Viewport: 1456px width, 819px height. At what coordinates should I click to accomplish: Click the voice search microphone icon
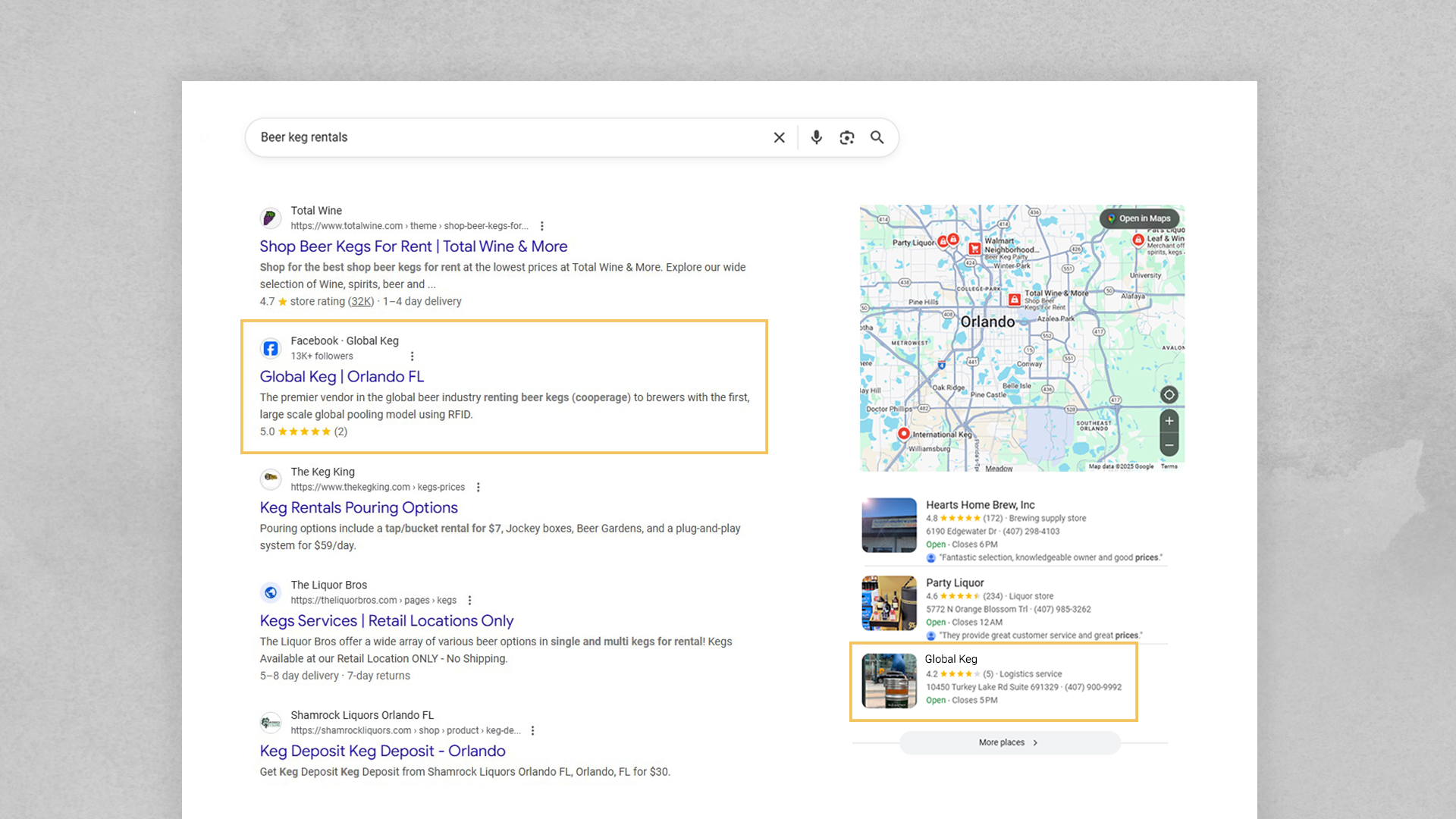816,137
